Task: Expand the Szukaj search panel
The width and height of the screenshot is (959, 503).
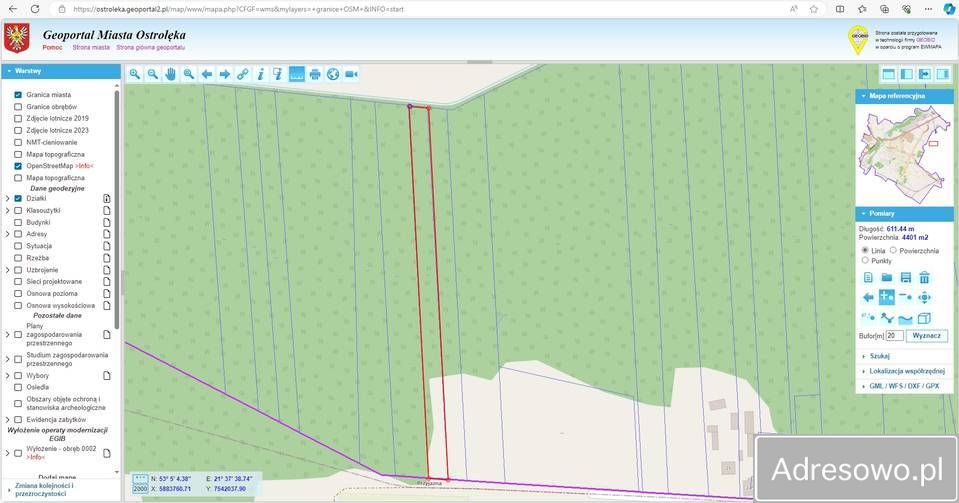Action: 879,355
